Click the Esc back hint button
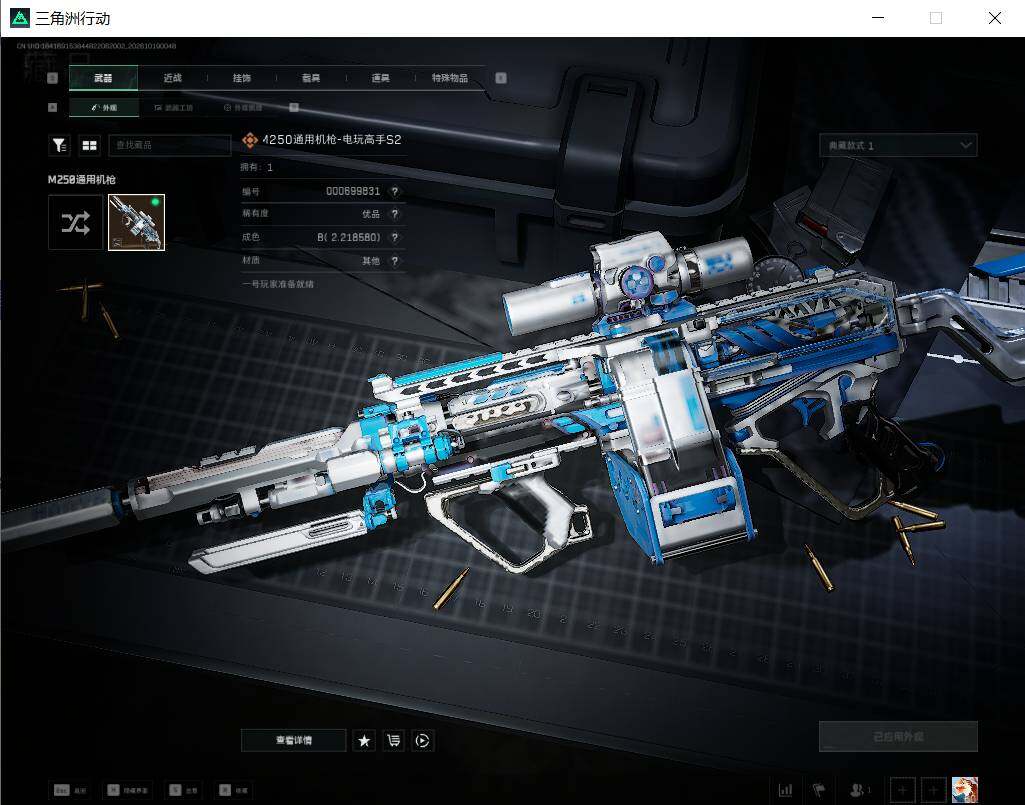This screenshot has height=805, width=1025. 70,790
